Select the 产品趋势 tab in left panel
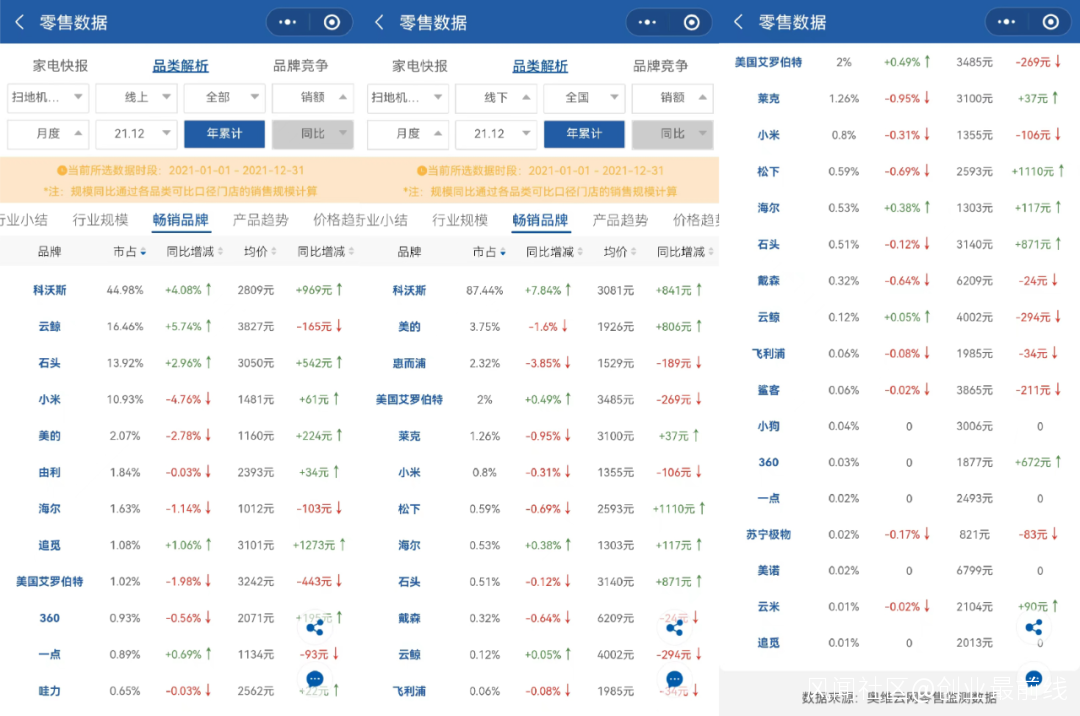Viewport: 1080px width, 716px height. (260, 220)
